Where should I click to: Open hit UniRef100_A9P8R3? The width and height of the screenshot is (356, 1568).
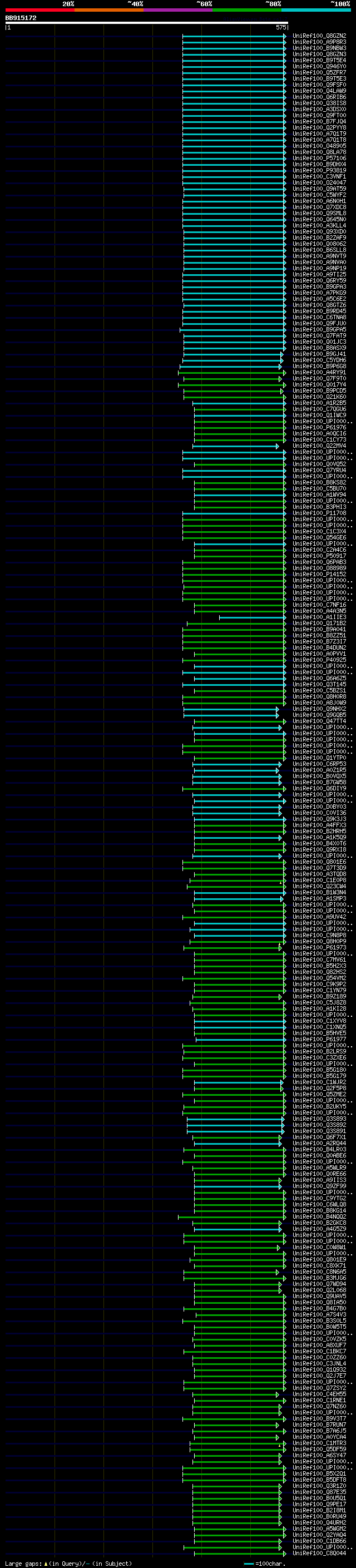point(319,42)
